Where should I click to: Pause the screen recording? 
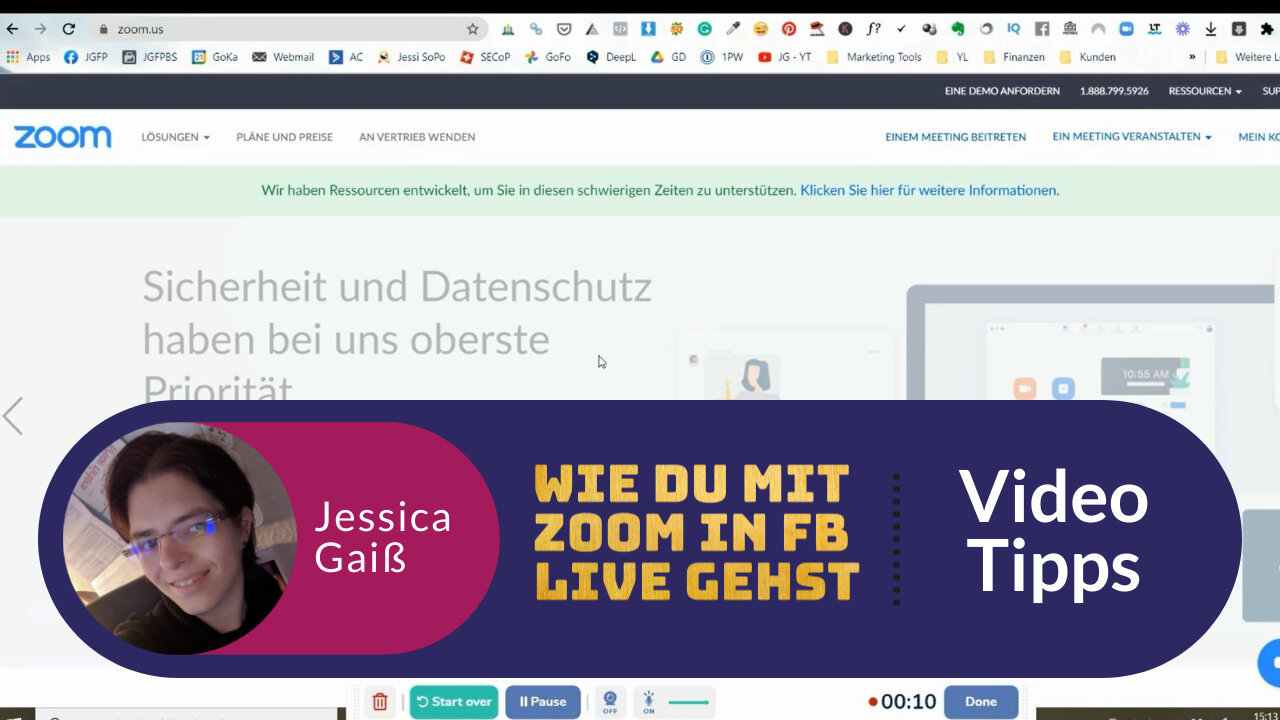pos(543,702)
